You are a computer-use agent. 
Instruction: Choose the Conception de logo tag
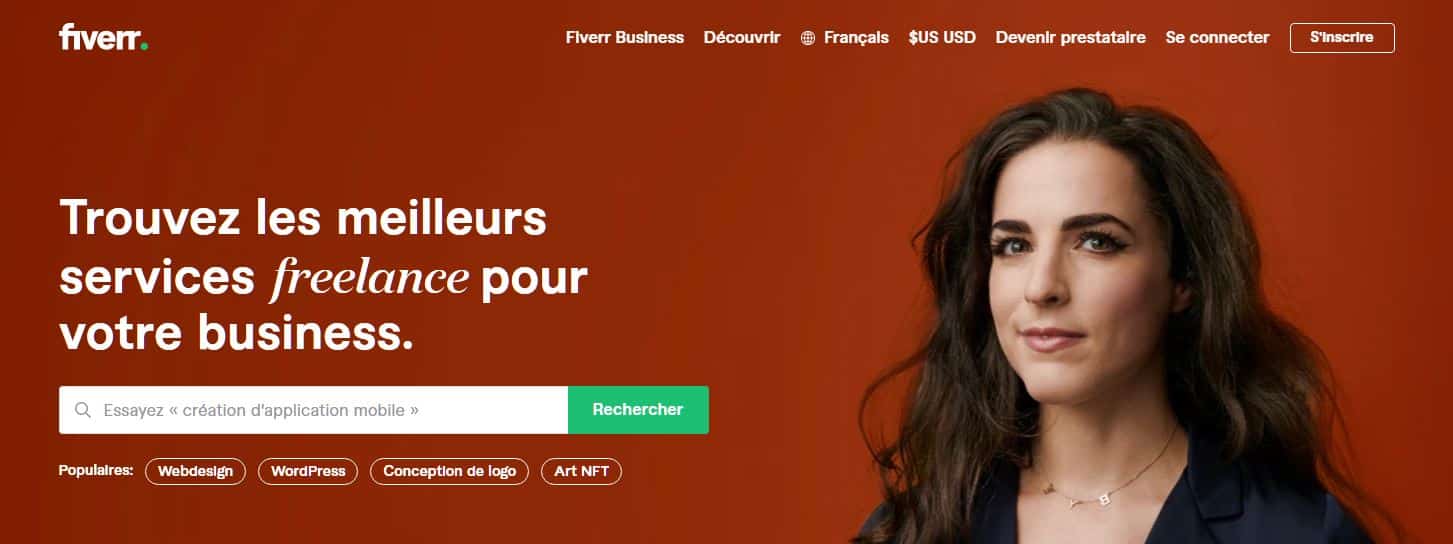[450, 471]
